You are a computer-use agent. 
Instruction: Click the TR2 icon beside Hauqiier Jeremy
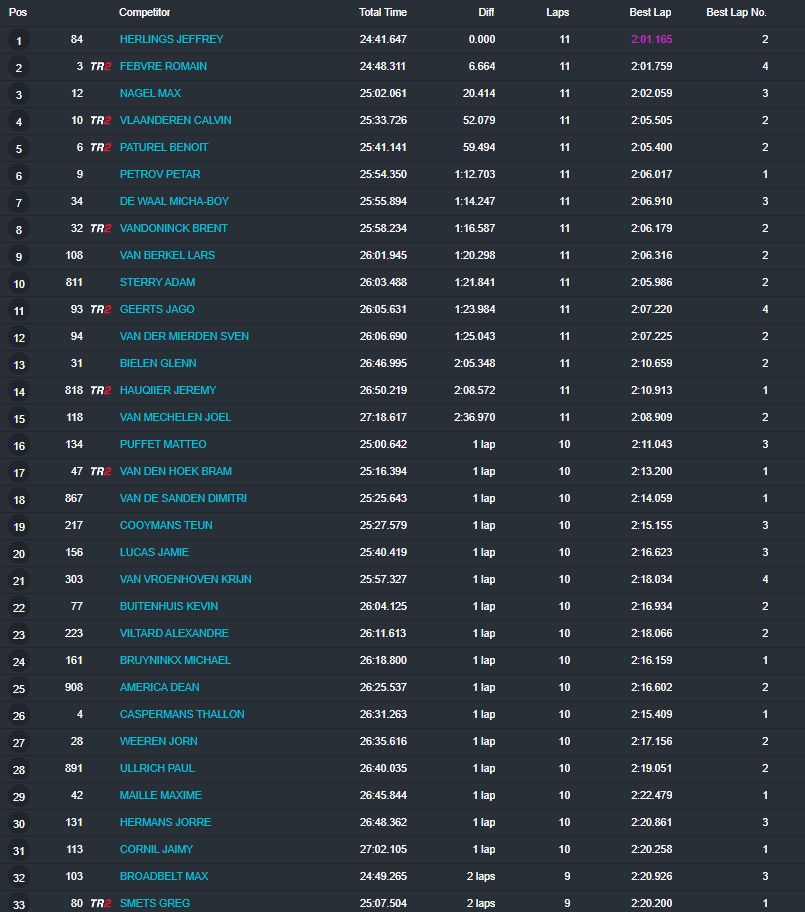tap(100, 391)
